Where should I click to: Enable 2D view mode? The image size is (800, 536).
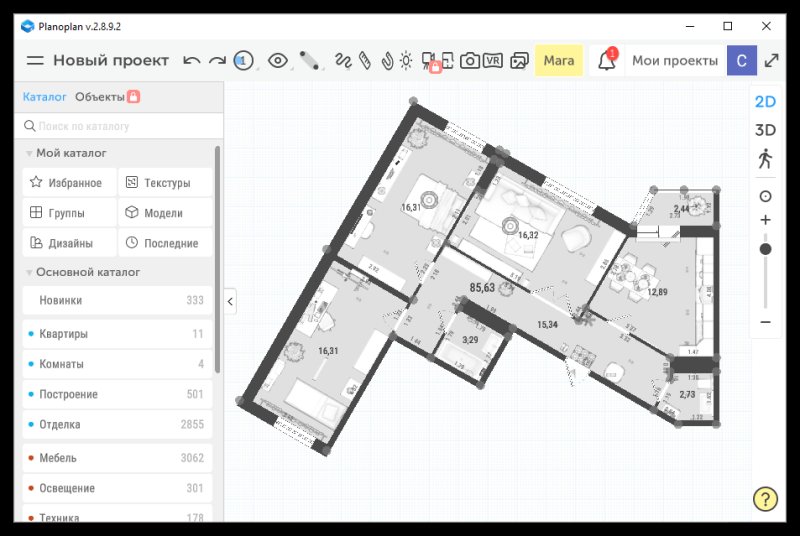point(765,101)
